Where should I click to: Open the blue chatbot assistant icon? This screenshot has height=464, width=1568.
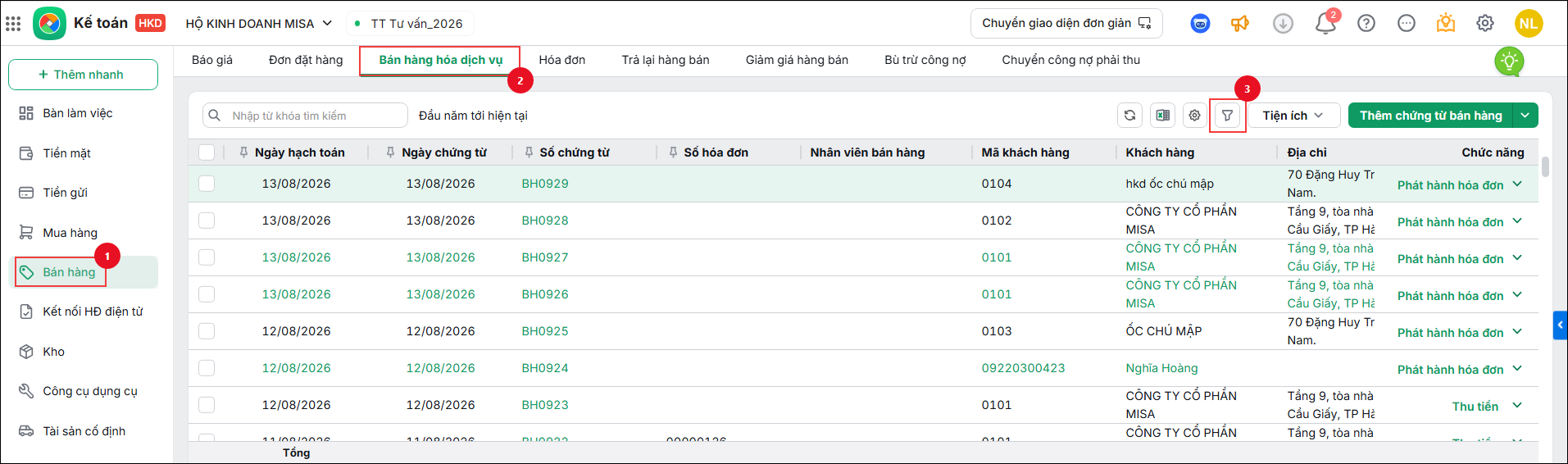1200,24
